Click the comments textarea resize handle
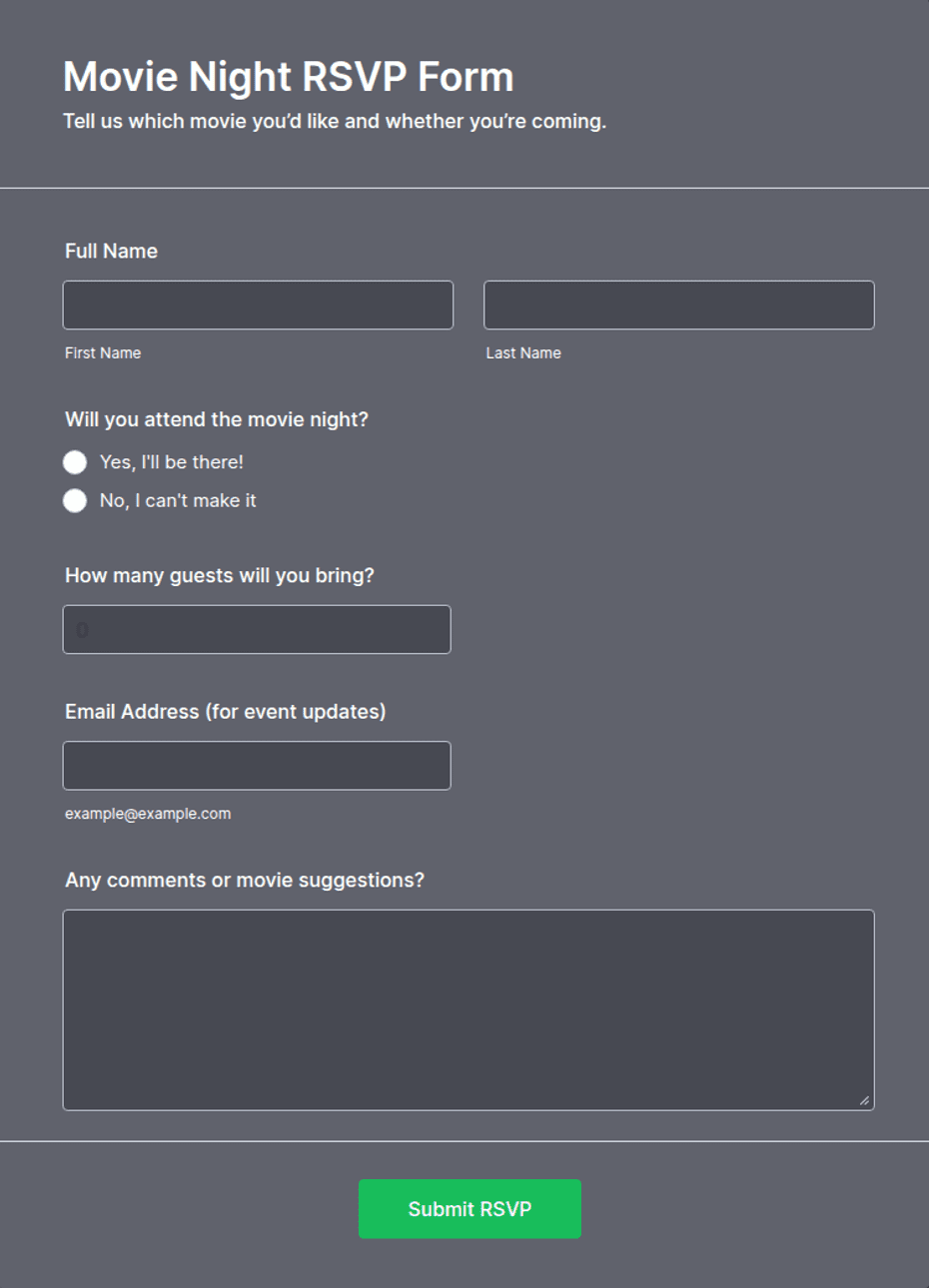The height and width of the screenshot is (1288, 929). click(x=864, y=1100)
